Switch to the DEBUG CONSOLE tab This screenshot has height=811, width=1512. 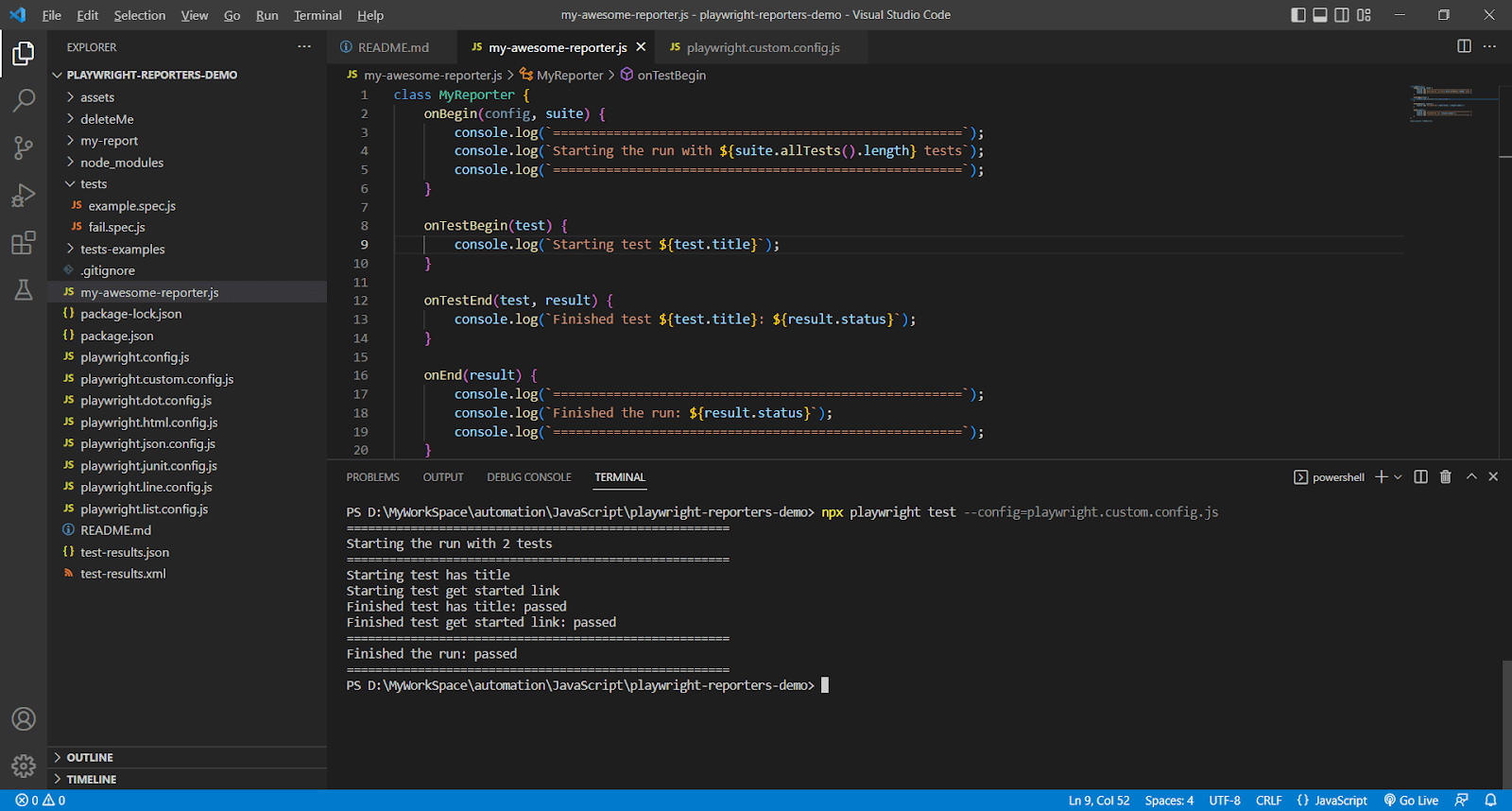[529, 477]
